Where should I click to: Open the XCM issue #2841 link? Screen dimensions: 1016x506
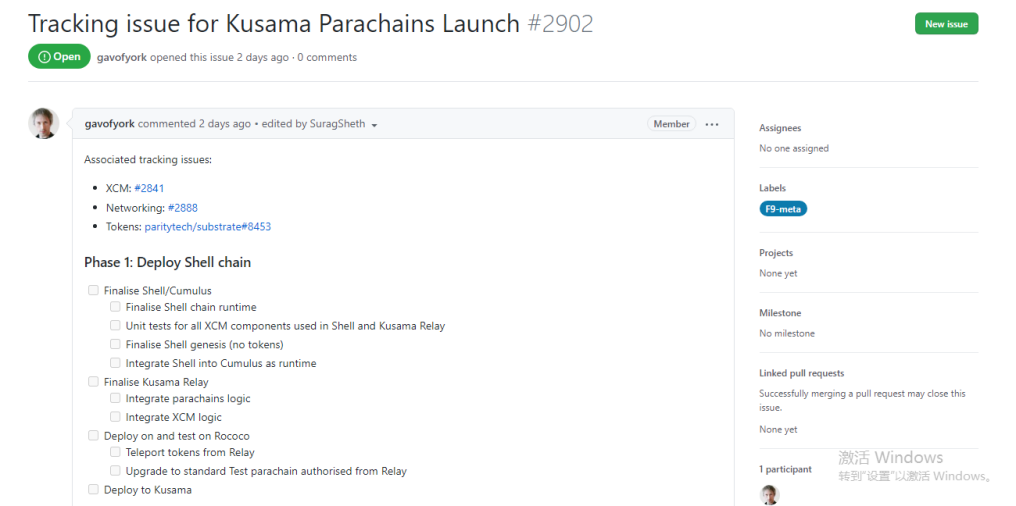pyautogui.click(x=149, y=188)
